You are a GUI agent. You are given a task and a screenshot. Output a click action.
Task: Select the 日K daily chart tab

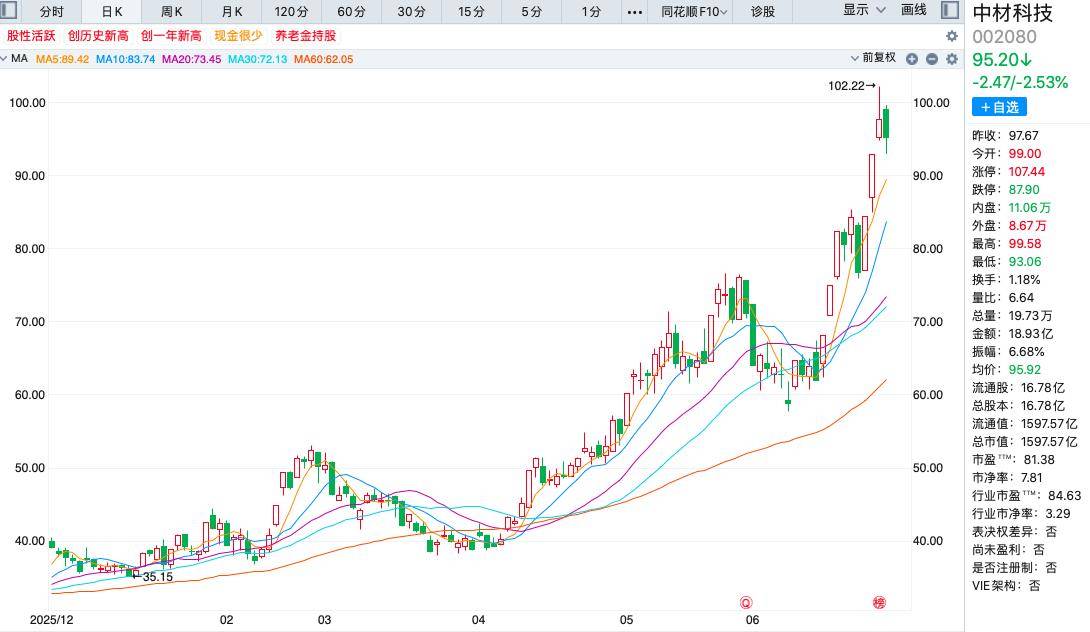tap(112, 12)
